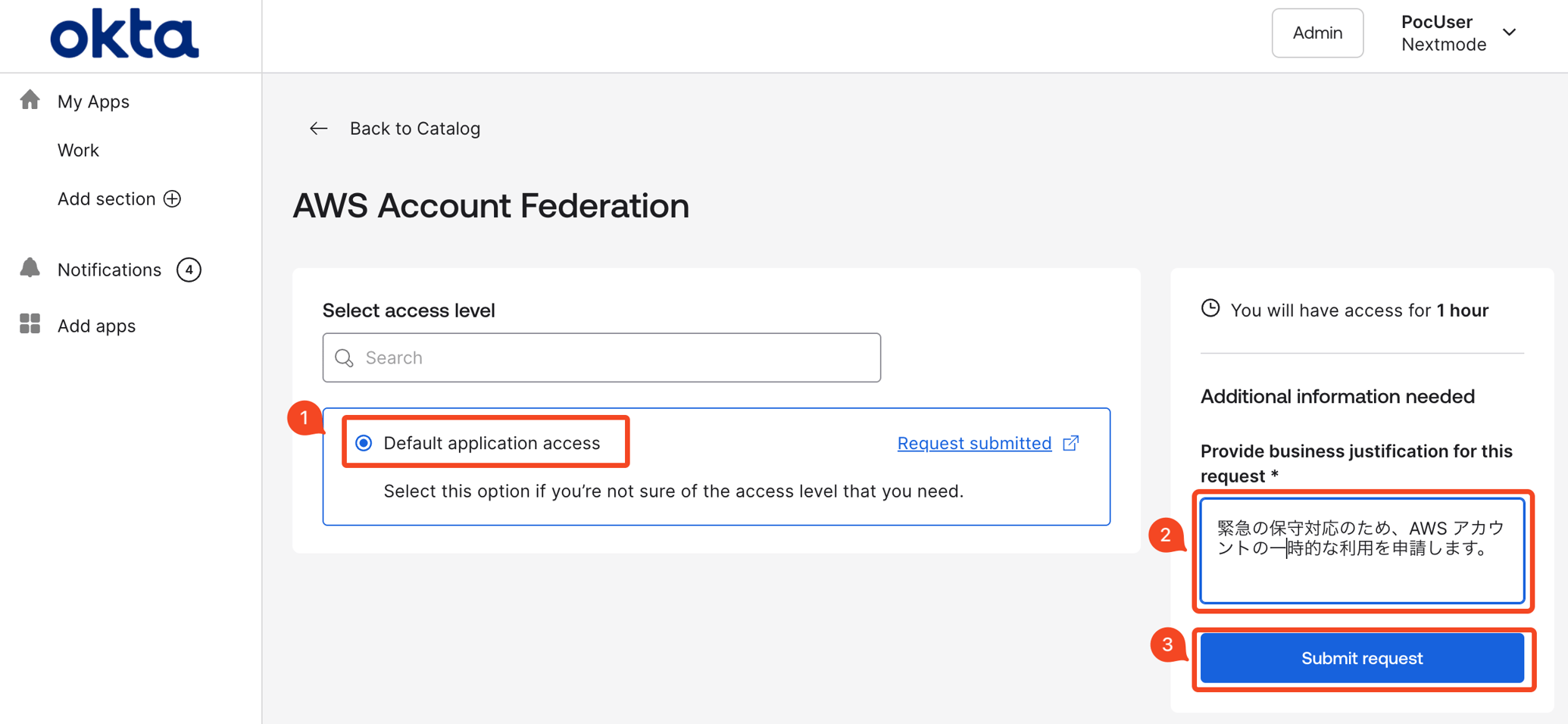Click the business justification text area
1568x724 pixels.
[x=1361, y=551]
